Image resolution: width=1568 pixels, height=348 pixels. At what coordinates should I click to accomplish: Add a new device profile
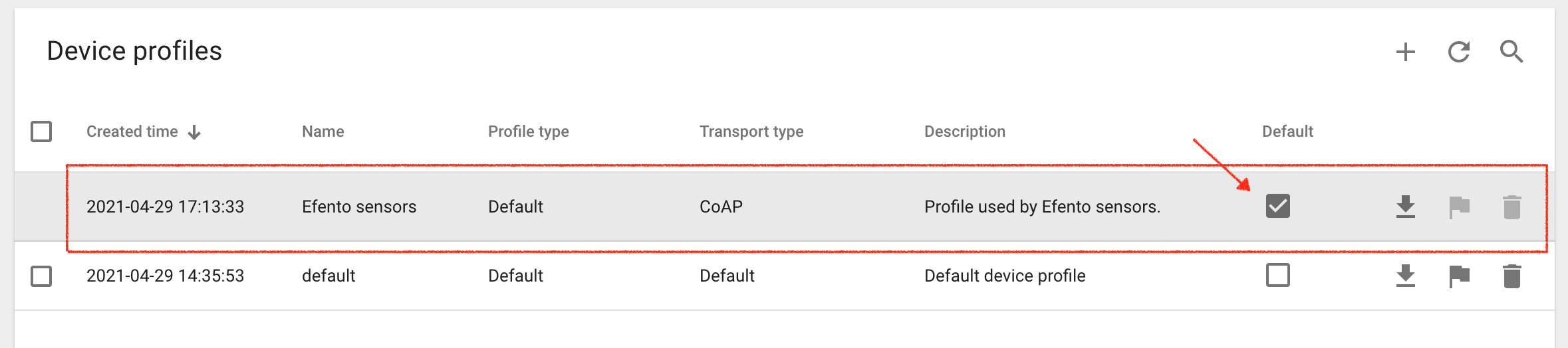click(x=1405, y=52)
